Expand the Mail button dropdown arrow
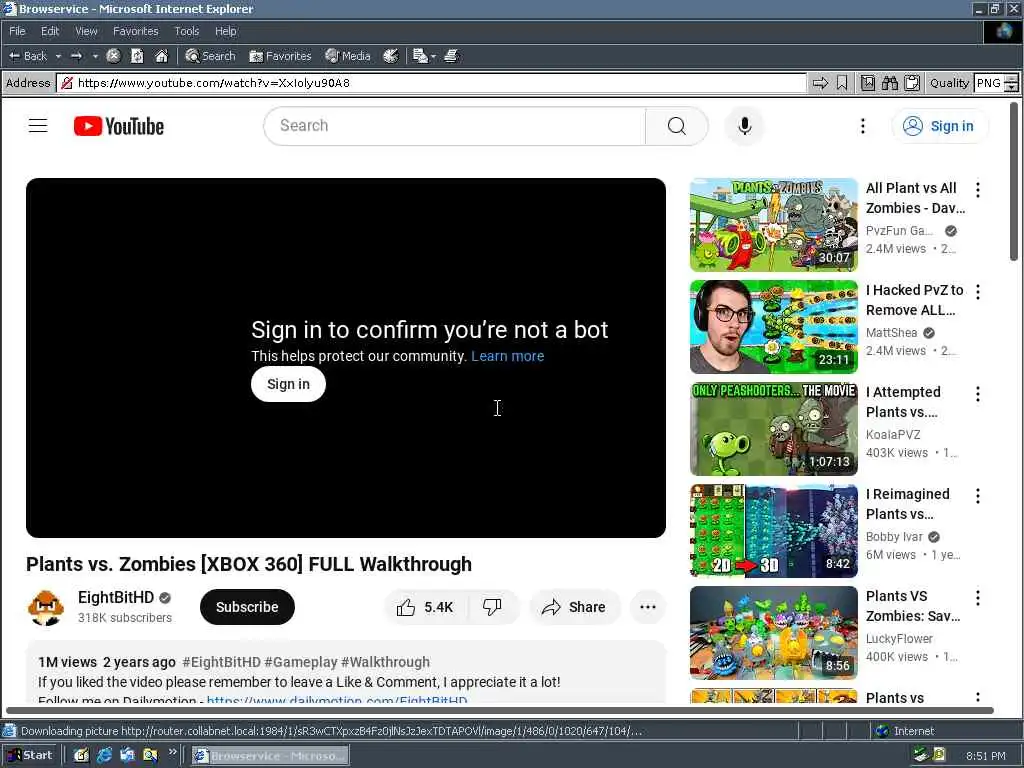This screenshot has width=1024, height=768. click(x=434, y=56)
